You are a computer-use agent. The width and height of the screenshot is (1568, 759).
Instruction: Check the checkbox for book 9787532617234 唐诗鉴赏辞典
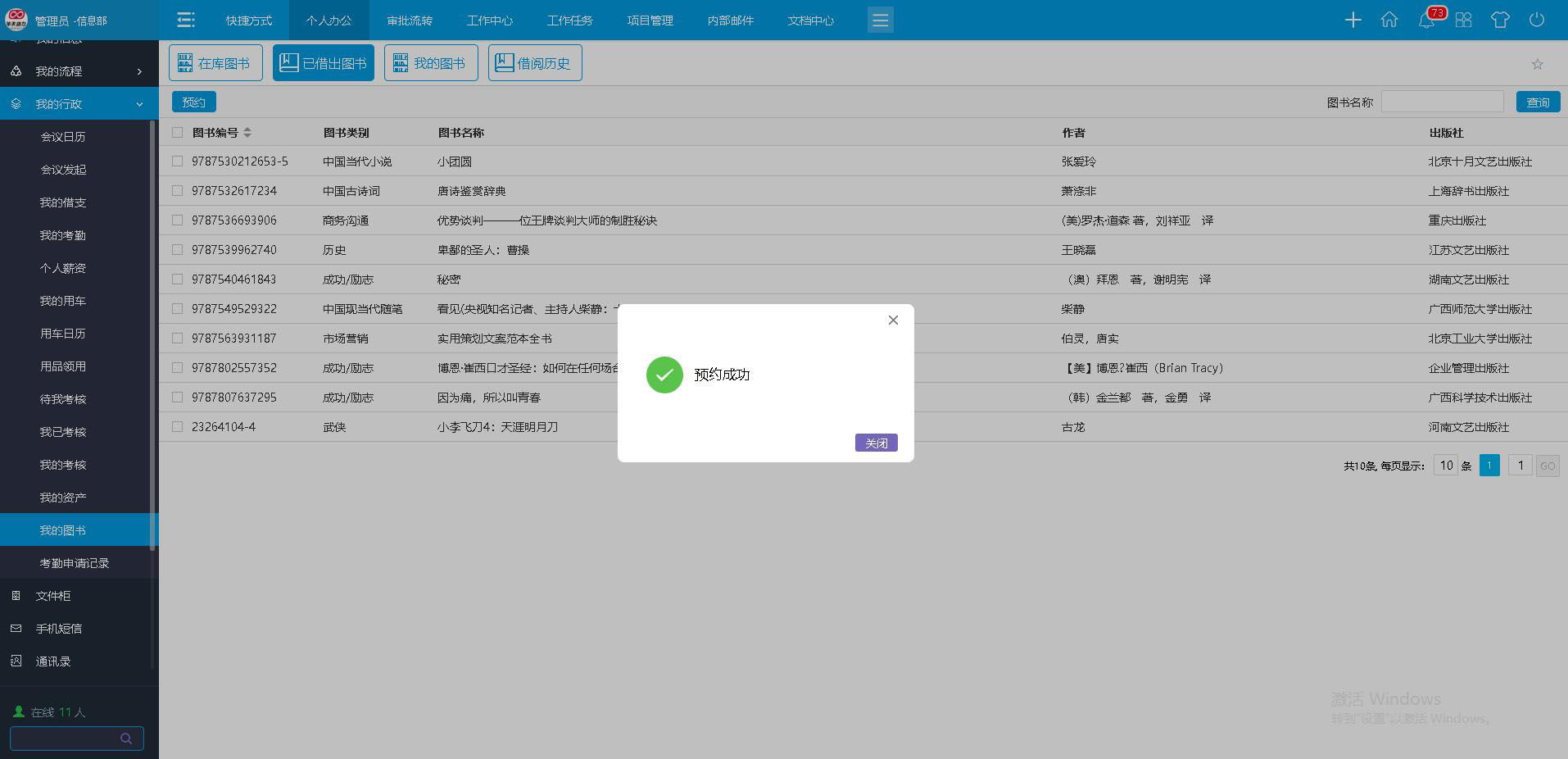[177, 190]
